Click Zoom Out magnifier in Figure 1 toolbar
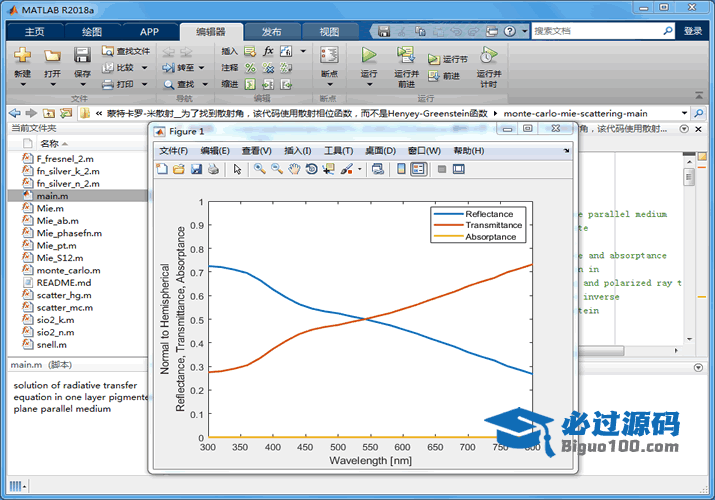Viewport: 715px width, 500px height. tap(277, 169)
